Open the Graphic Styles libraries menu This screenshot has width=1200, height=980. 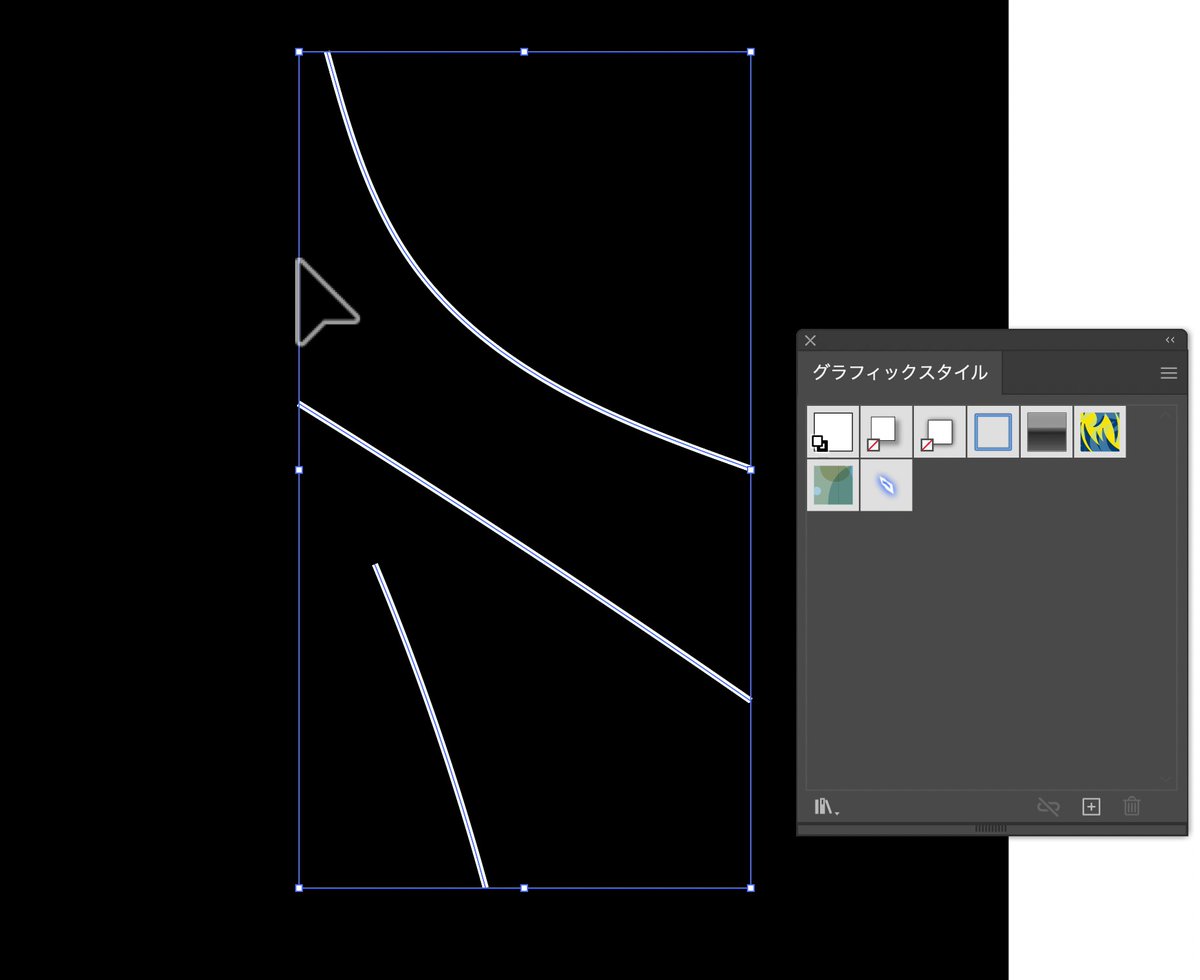[826, 806]
